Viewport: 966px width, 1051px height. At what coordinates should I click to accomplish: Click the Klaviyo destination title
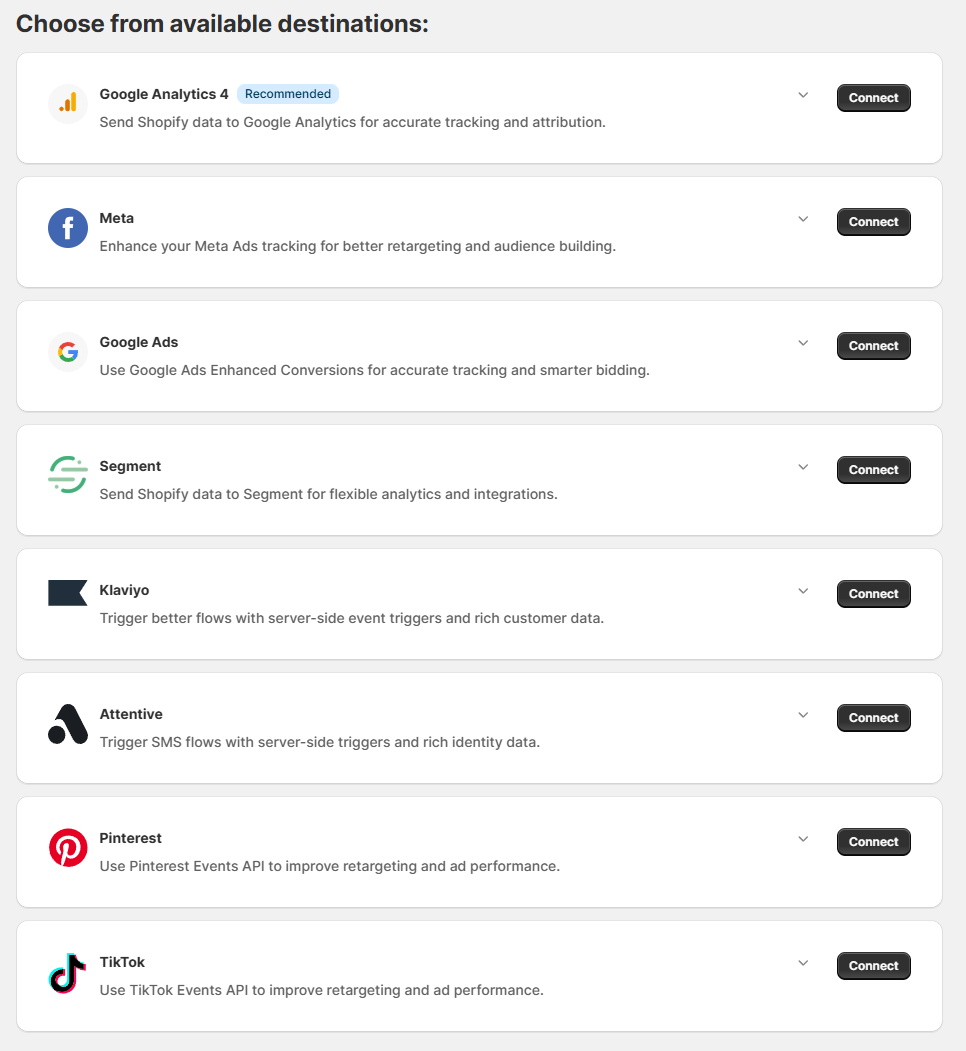tap(124, 590)
